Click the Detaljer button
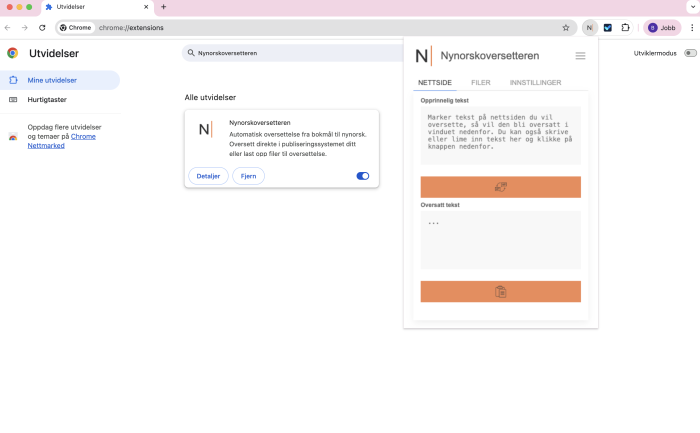The width and height of the screenshot is (700, 433). [208, 176]
